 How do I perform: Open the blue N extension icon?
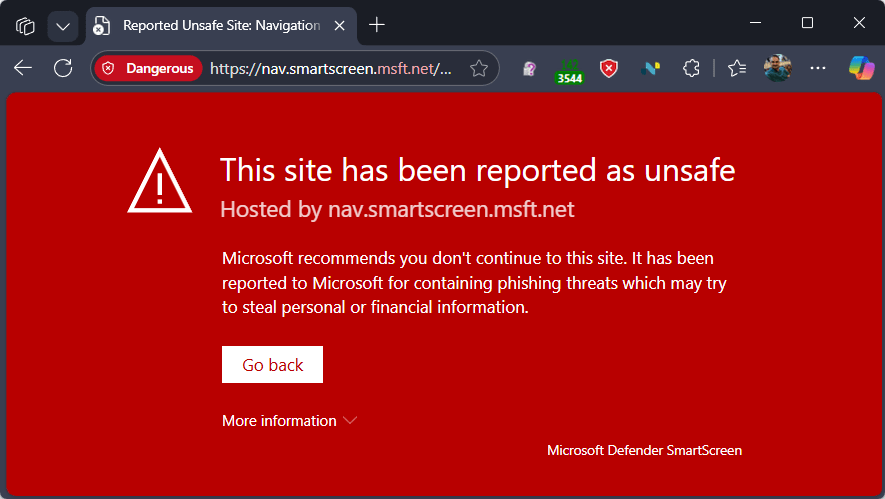pyautogui.click(x=650, y=68)
